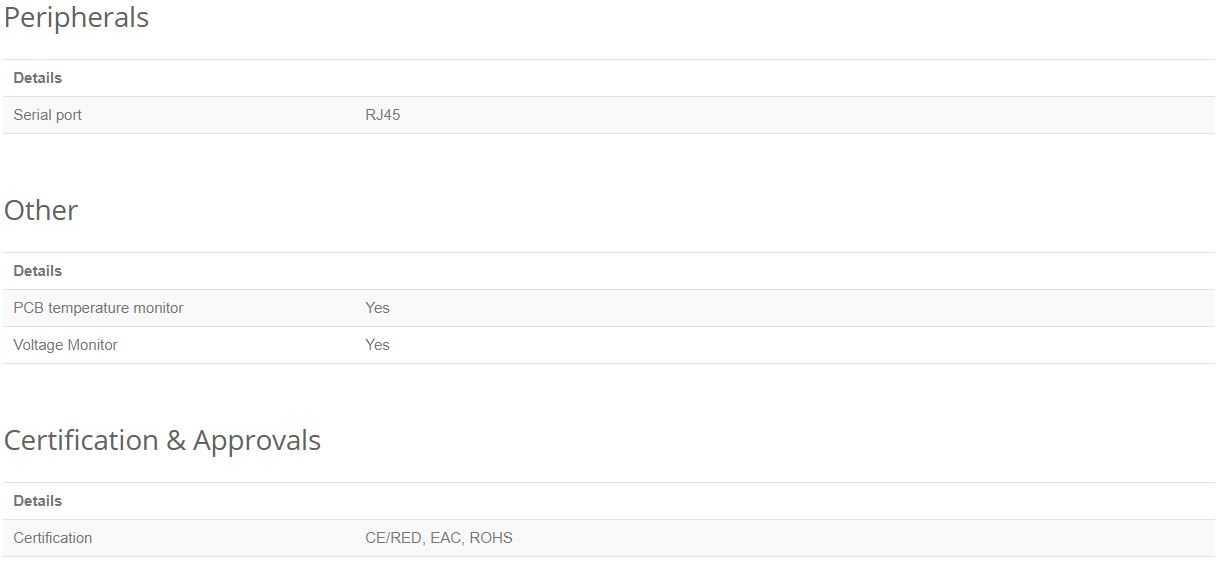Click the Certification table row
Viewport: 1221px width, 567px height.
point(609,538)
